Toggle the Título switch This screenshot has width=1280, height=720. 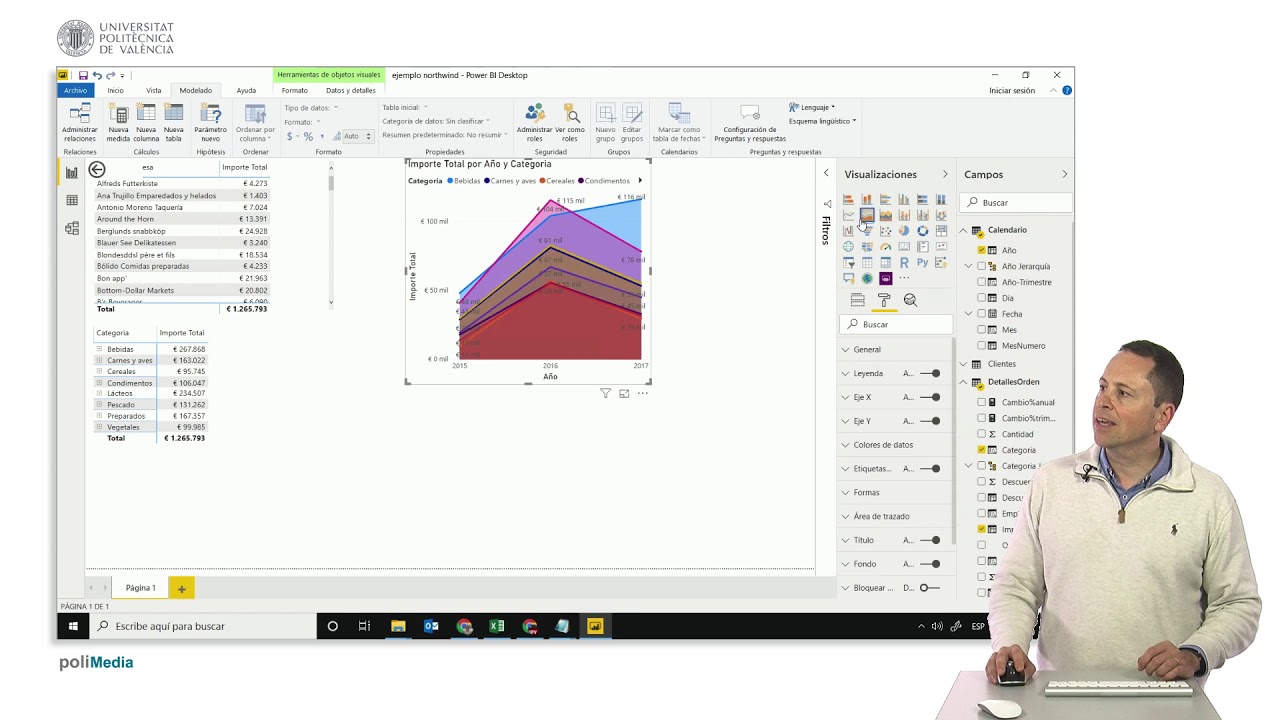931,540
